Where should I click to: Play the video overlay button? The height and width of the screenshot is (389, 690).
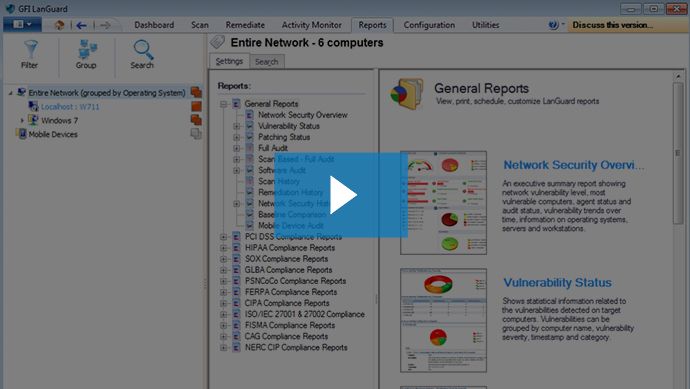[x=341, y=195]
